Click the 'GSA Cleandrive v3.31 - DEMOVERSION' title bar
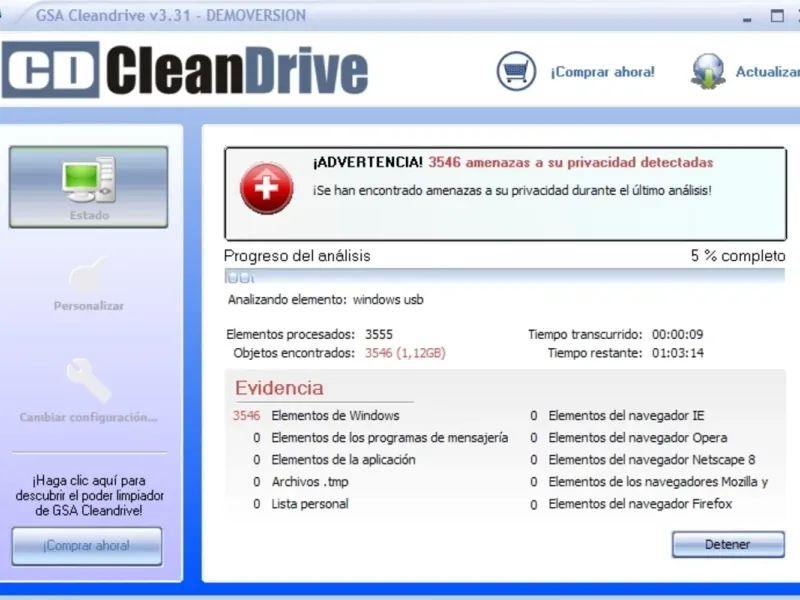The image size is (800, 600). click(170, 15)
